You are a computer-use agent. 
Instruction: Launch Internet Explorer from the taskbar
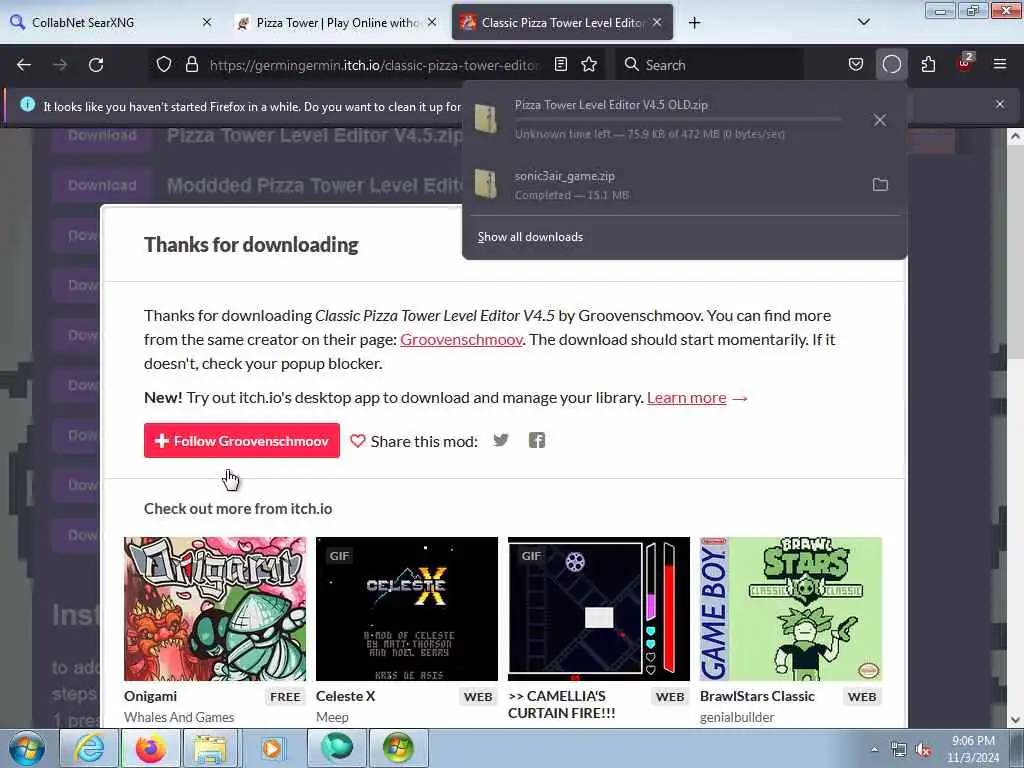pyautogui.click(x=89, y=748)
